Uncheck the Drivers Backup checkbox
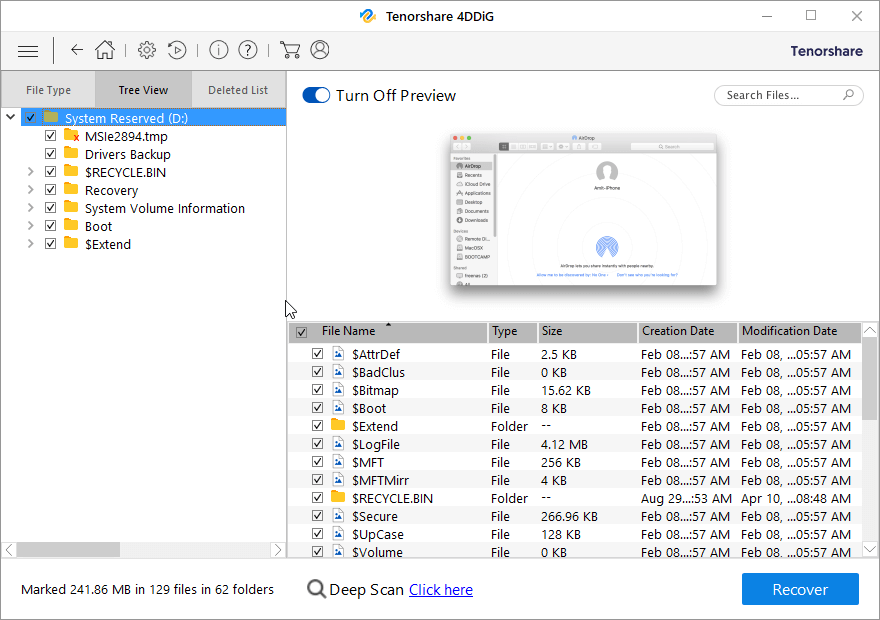The height and width of the screenshot is (620, 880). [x=51, y=154]
